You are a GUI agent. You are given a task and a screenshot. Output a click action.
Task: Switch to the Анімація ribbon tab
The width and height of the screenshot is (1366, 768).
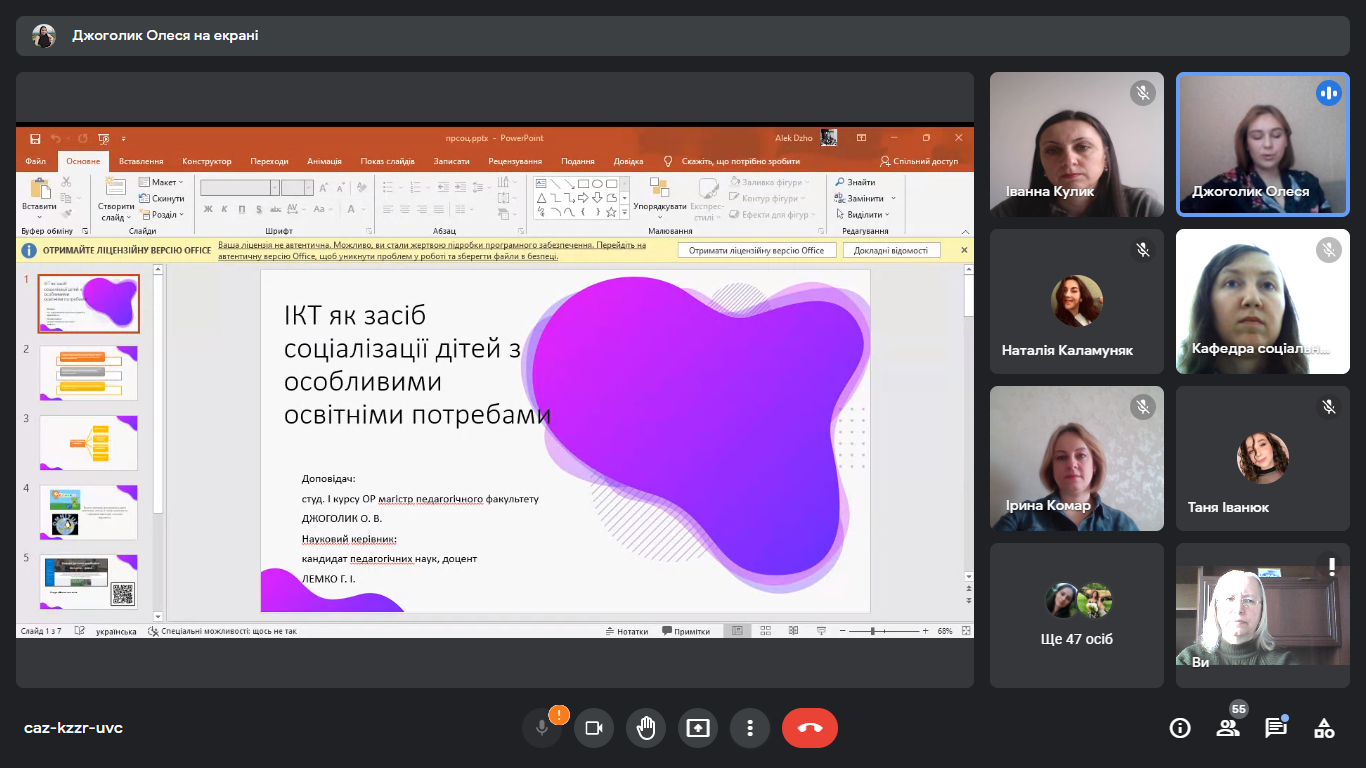(324, 161)
